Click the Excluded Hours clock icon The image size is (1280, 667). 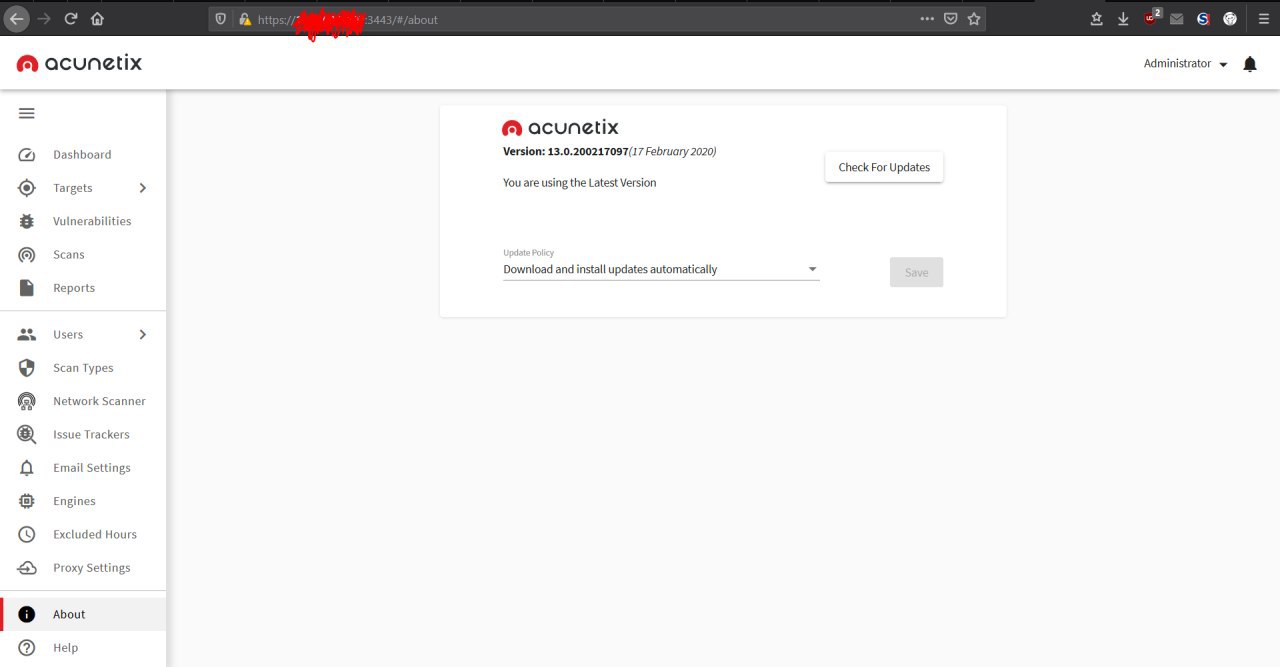[27, 535]
